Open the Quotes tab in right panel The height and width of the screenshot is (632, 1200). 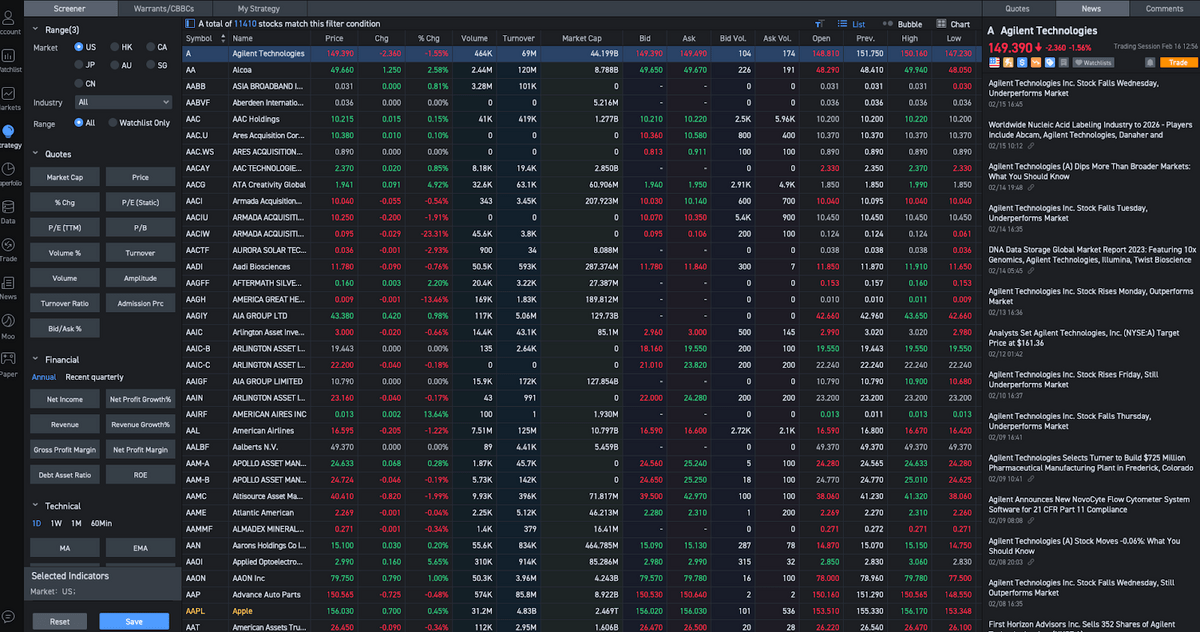(1017, 8)
